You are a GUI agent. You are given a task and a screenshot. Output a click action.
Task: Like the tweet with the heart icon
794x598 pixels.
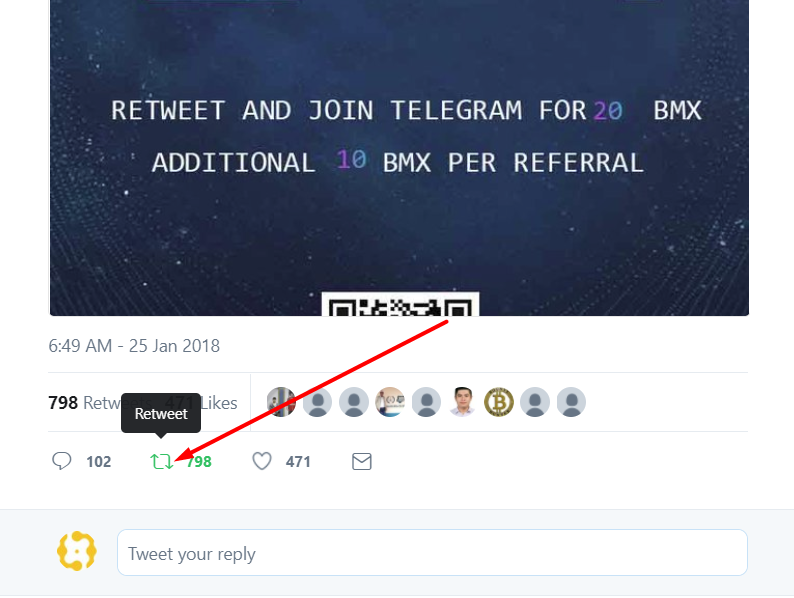coord(262,461)
